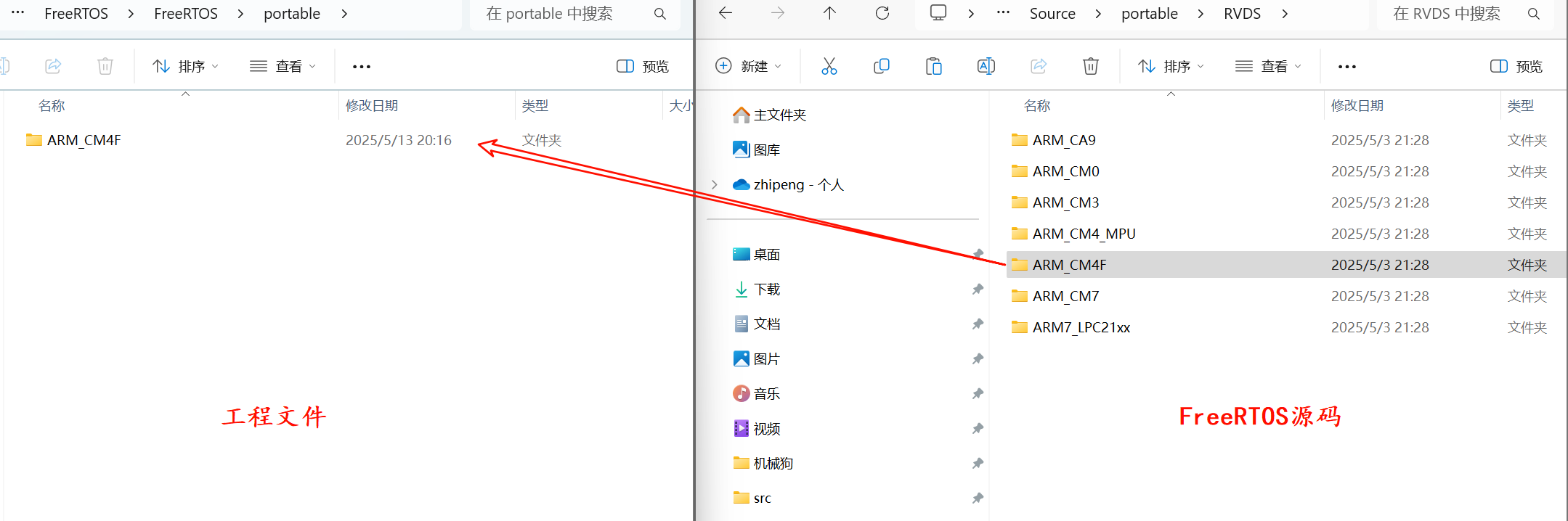Go back in RVDS window
Viewport: 1568px width, 521px height.
click(725, 13)
